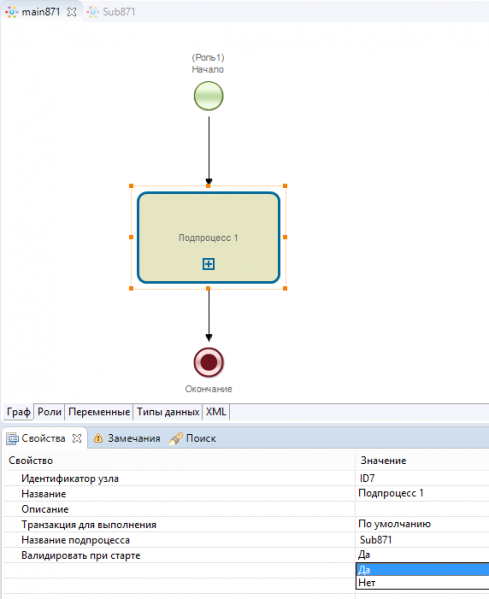
Task: Open the Sub871 editor tab
Action: coord(111,12)
